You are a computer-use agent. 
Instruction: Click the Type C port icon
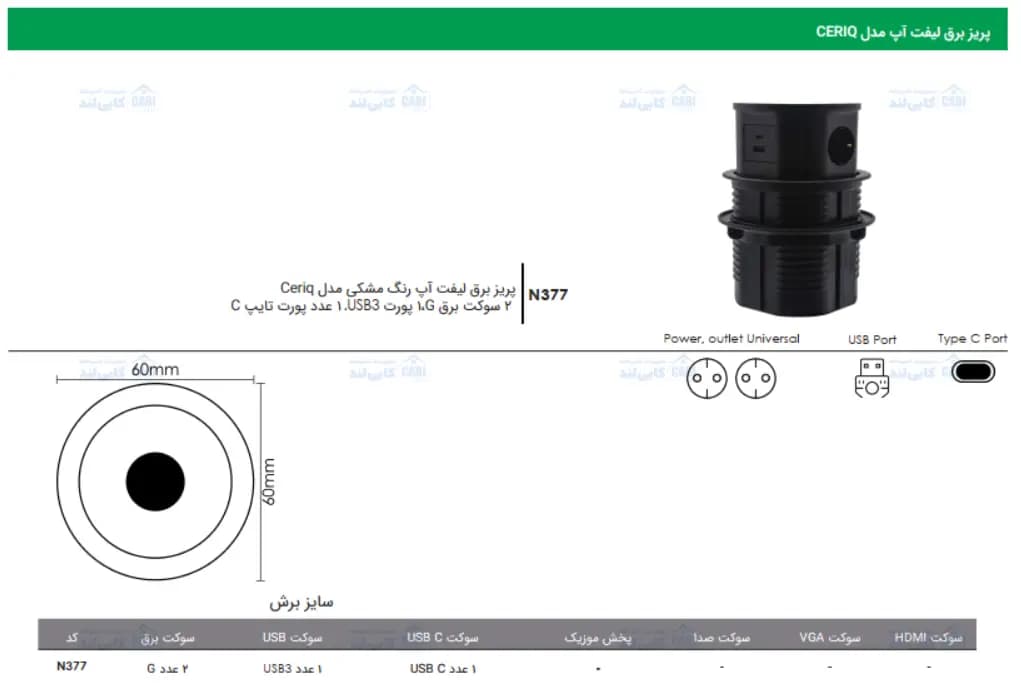(973, 372)
